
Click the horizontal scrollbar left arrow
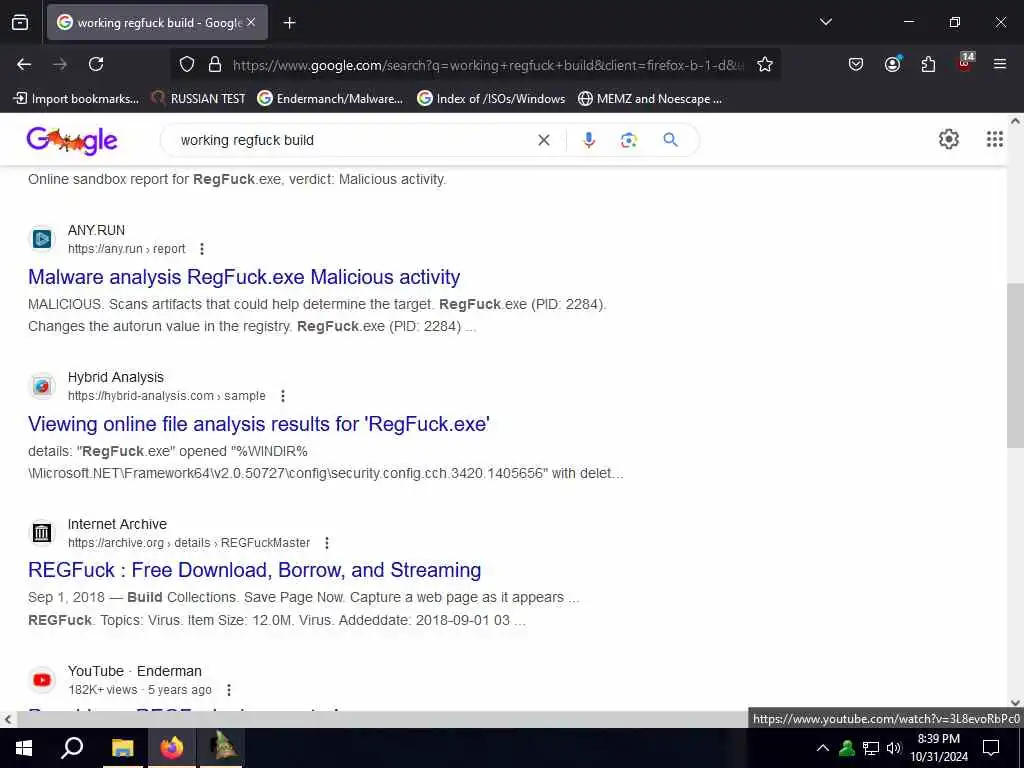pyautogui.click(x=7, y=720)
